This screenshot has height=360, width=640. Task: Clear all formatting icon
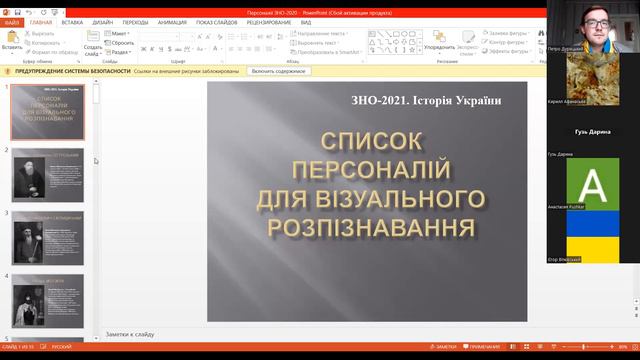tap(220, 37)
